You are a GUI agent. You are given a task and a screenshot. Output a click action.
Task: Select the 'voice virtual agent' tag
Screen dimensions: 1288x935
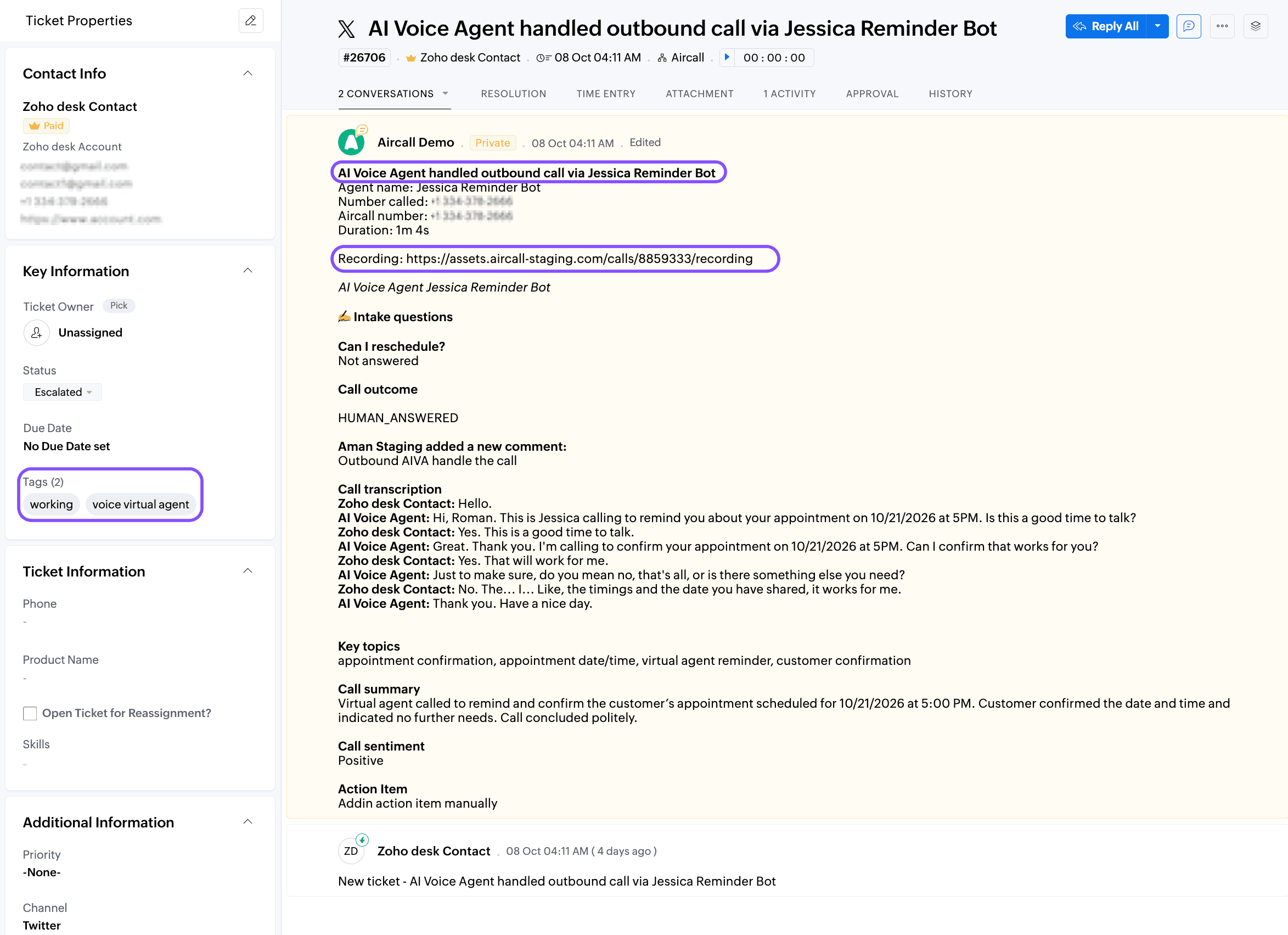click(x=141, y=505)
